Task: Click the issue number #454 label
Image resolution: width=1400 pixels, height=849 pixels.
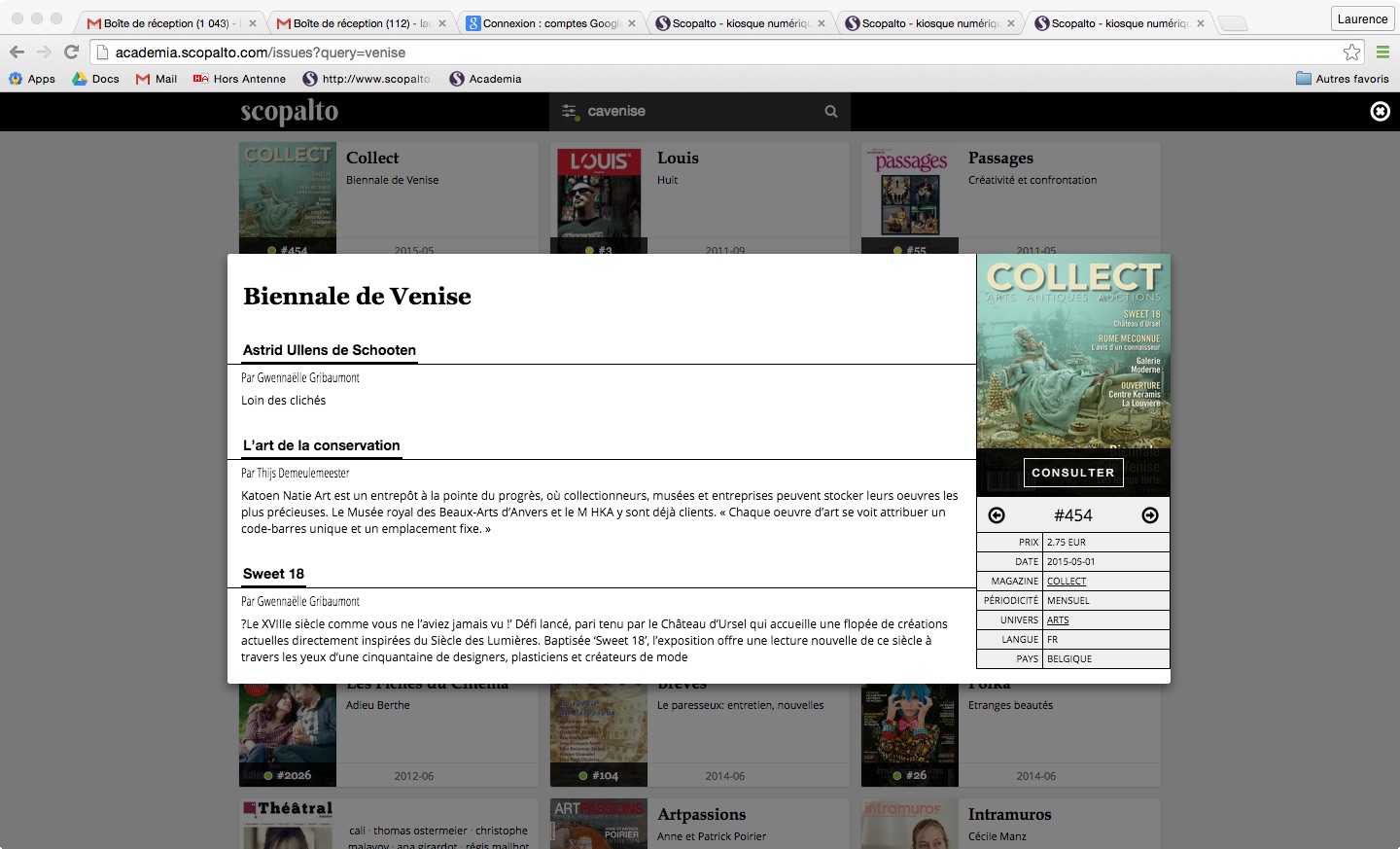Action: (1073, 515)
